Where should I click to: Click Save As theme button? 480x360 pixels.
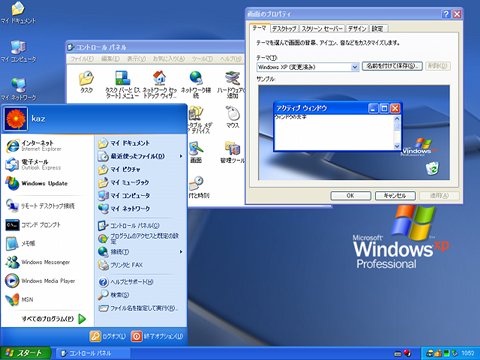(392, 66)
